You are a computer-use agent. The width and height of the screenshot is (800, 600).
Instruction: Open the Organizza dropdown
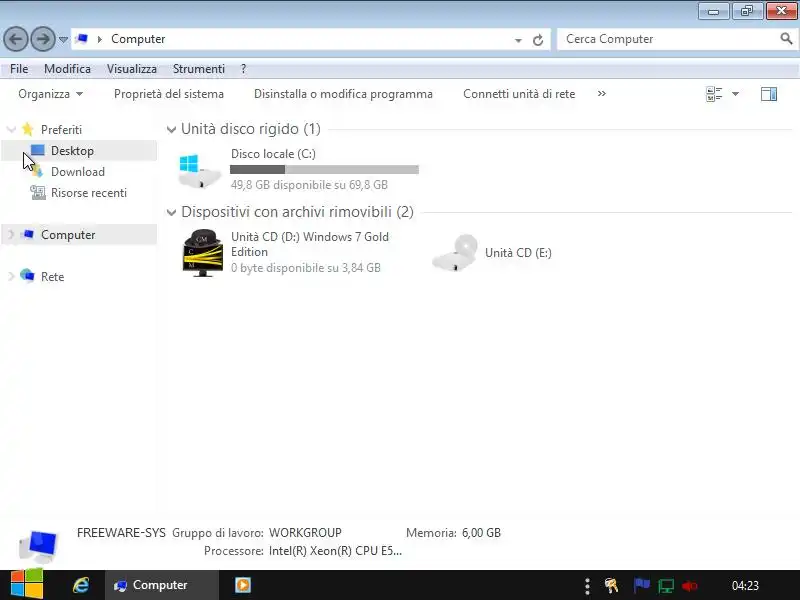point(51,94)
